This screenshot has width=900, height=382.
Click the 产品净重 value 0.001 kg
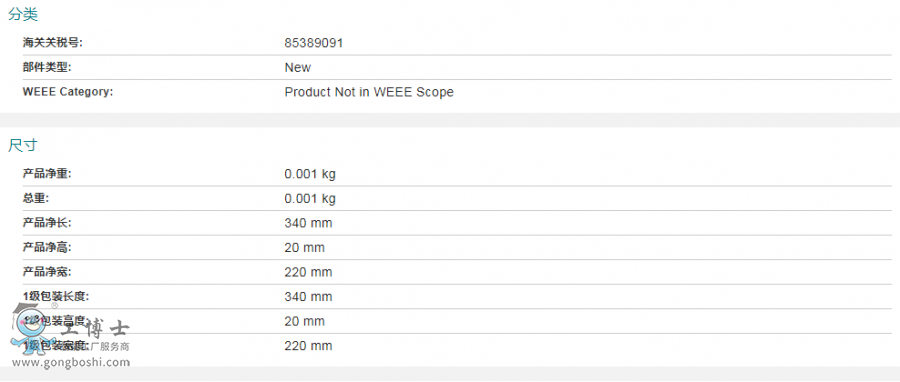coord(310,174)
